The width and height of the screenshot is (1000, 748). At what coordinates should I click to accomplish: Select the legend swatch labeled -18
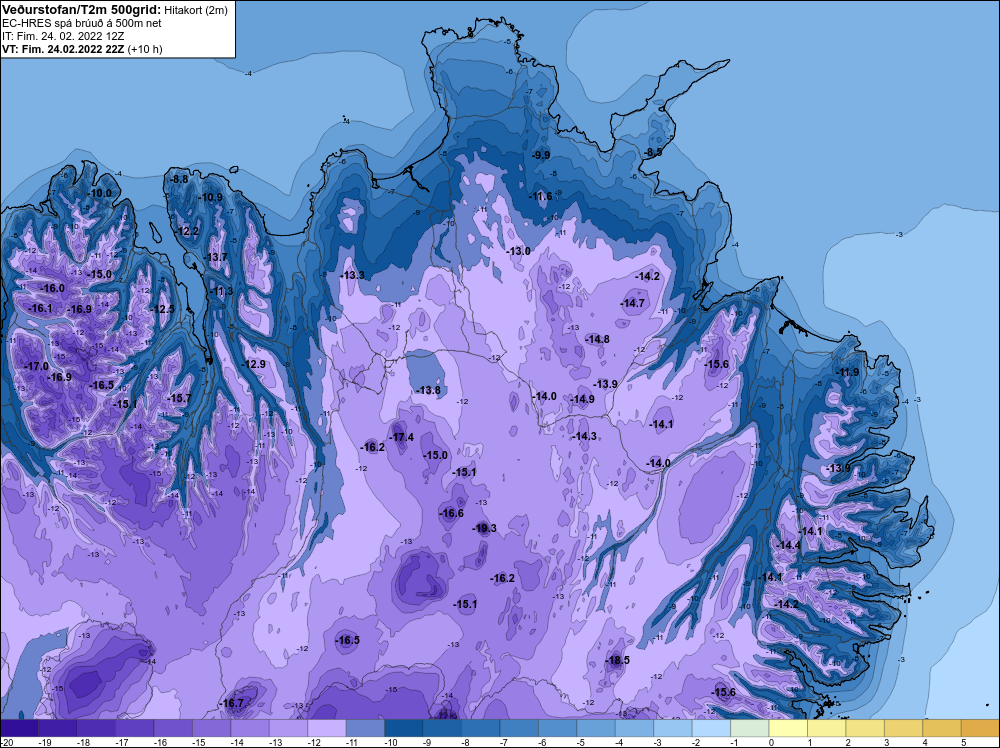click(96, 728)
